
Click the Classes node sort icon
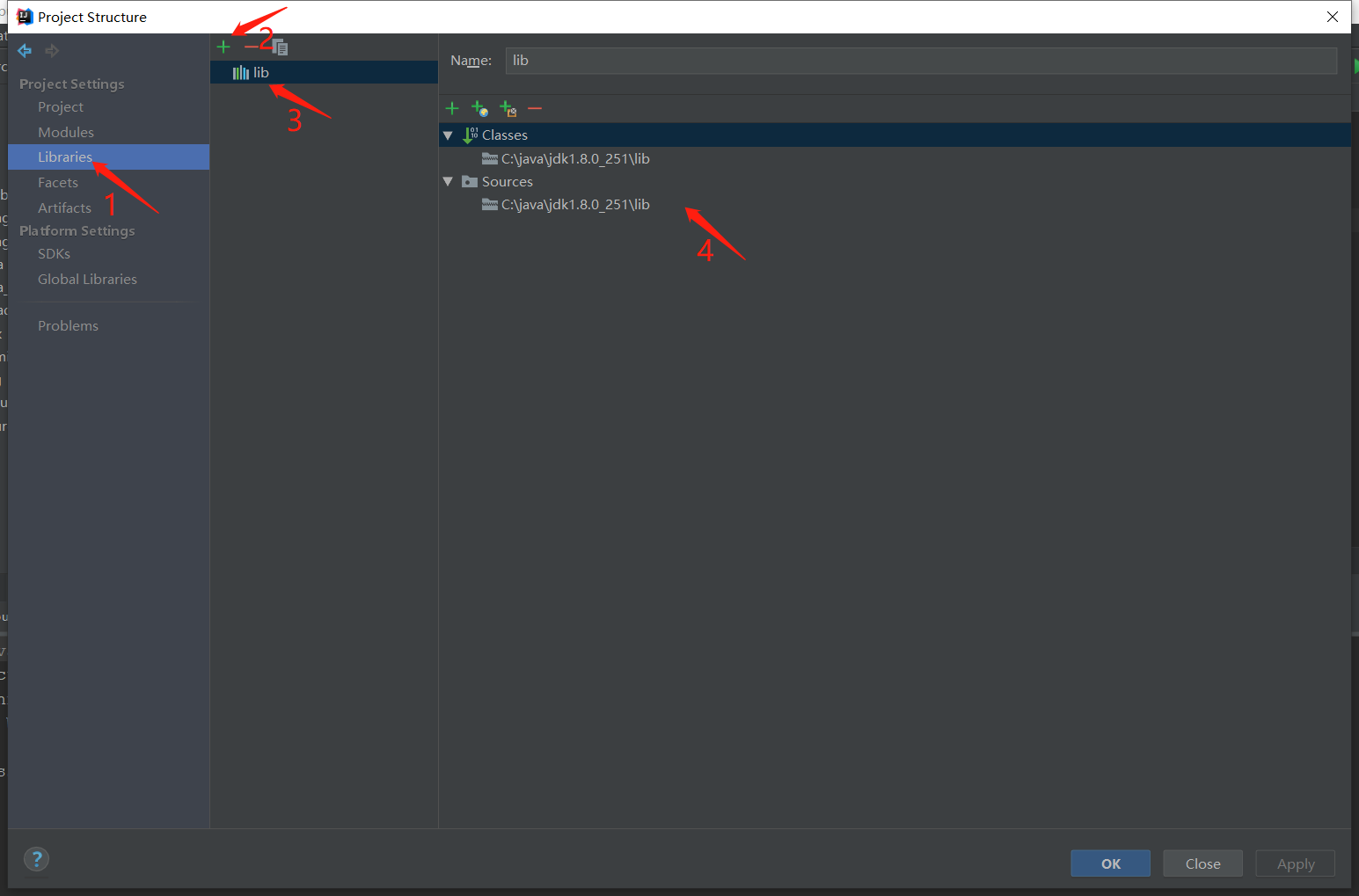coord(471,135)
